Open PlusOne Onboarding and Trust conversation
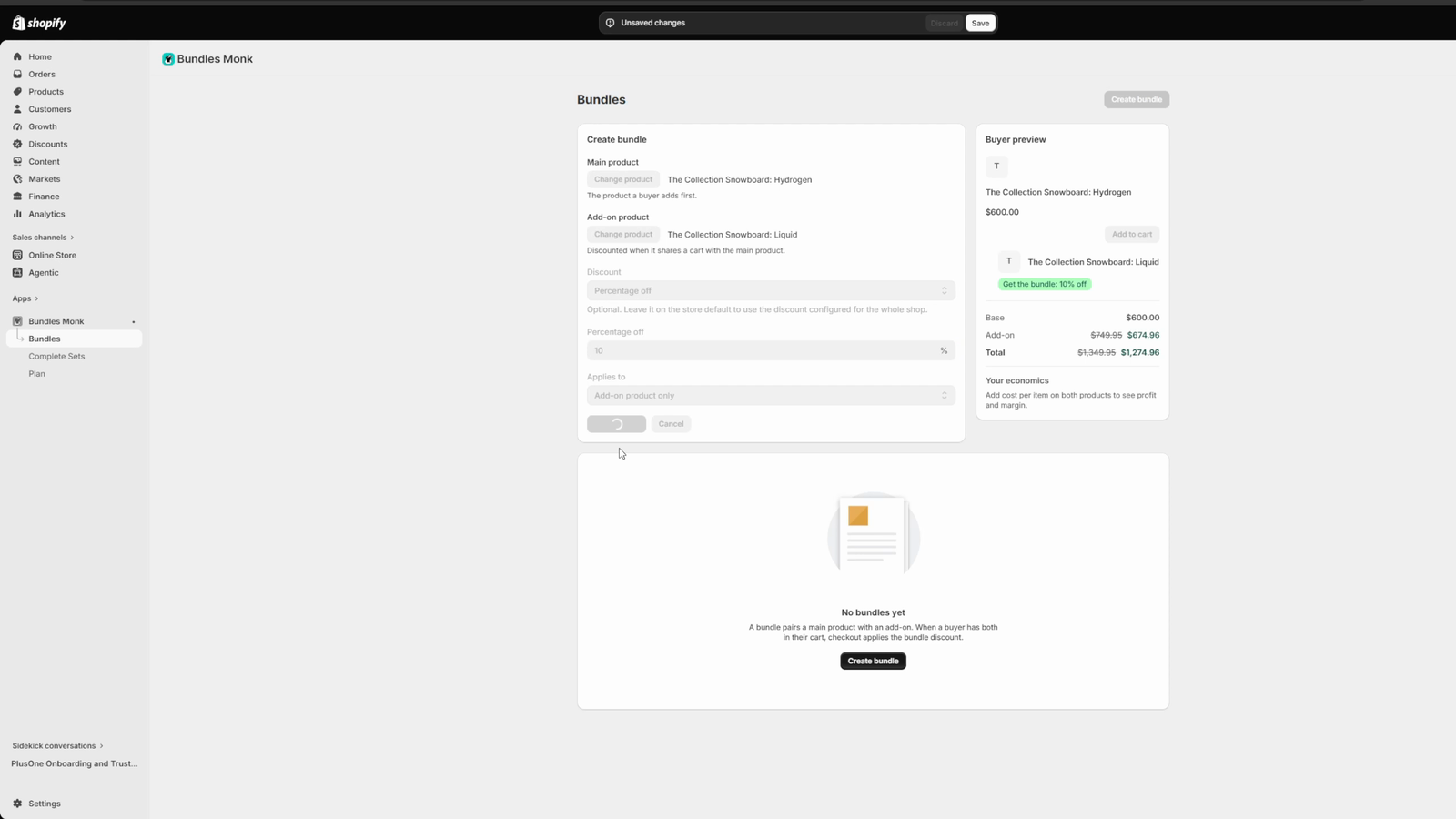This screenshot has height=819, width=1456. (x=75, y=763)
